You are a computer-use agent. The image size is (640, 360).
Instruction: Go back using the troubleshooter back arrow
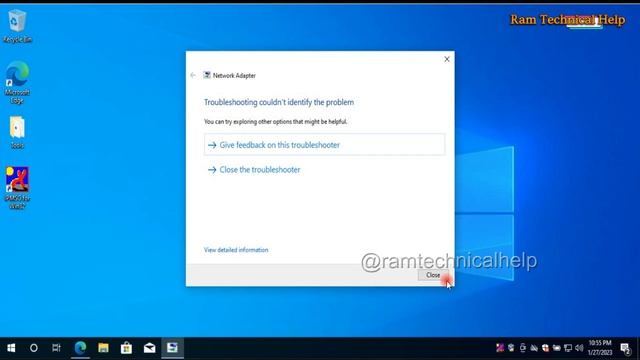pyautogui.click(x=193, y=75)
